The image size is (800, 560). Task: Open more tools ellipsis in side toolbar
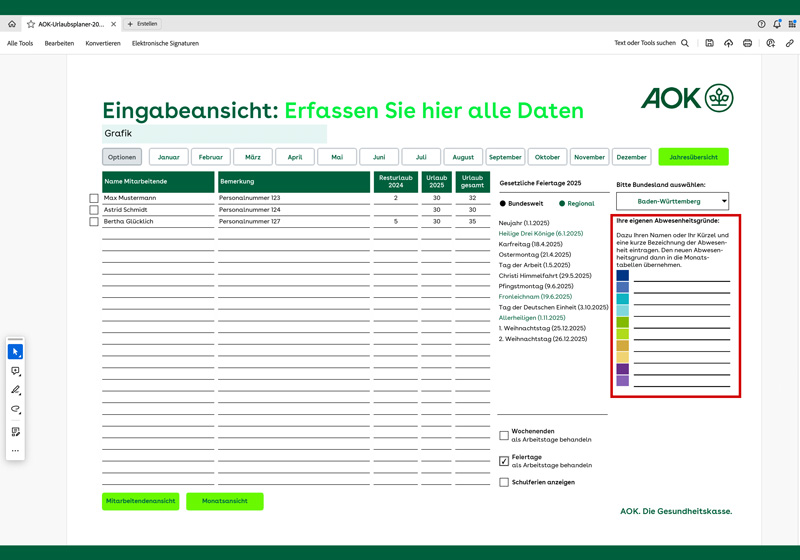(15, 450)
